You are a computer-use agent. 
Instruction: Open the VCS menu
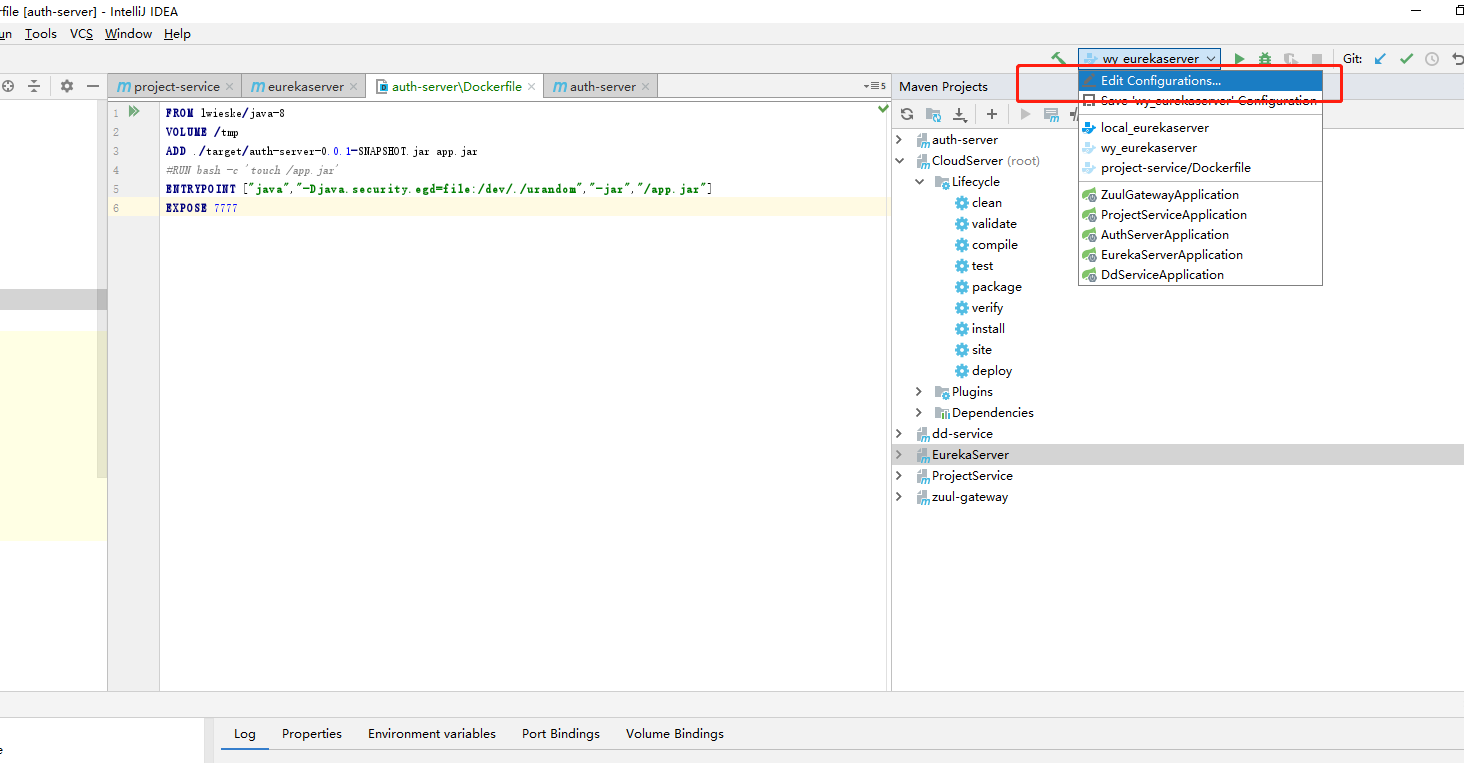click(81, 34)
